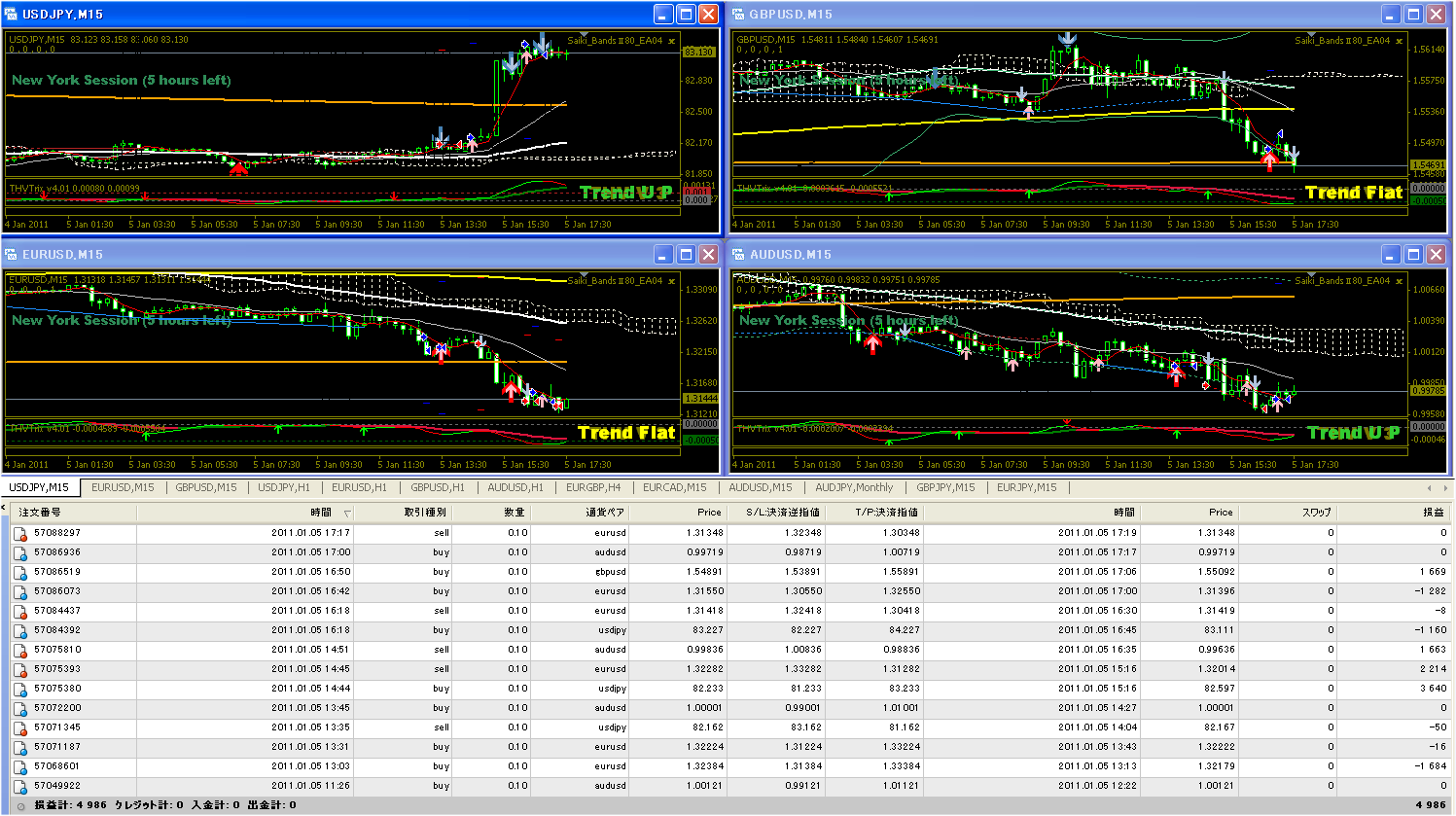This screenshot has height=816, width=1456.
Task: Switch to the EURUSD,M15 chart tab
Action: click(123, 487)
